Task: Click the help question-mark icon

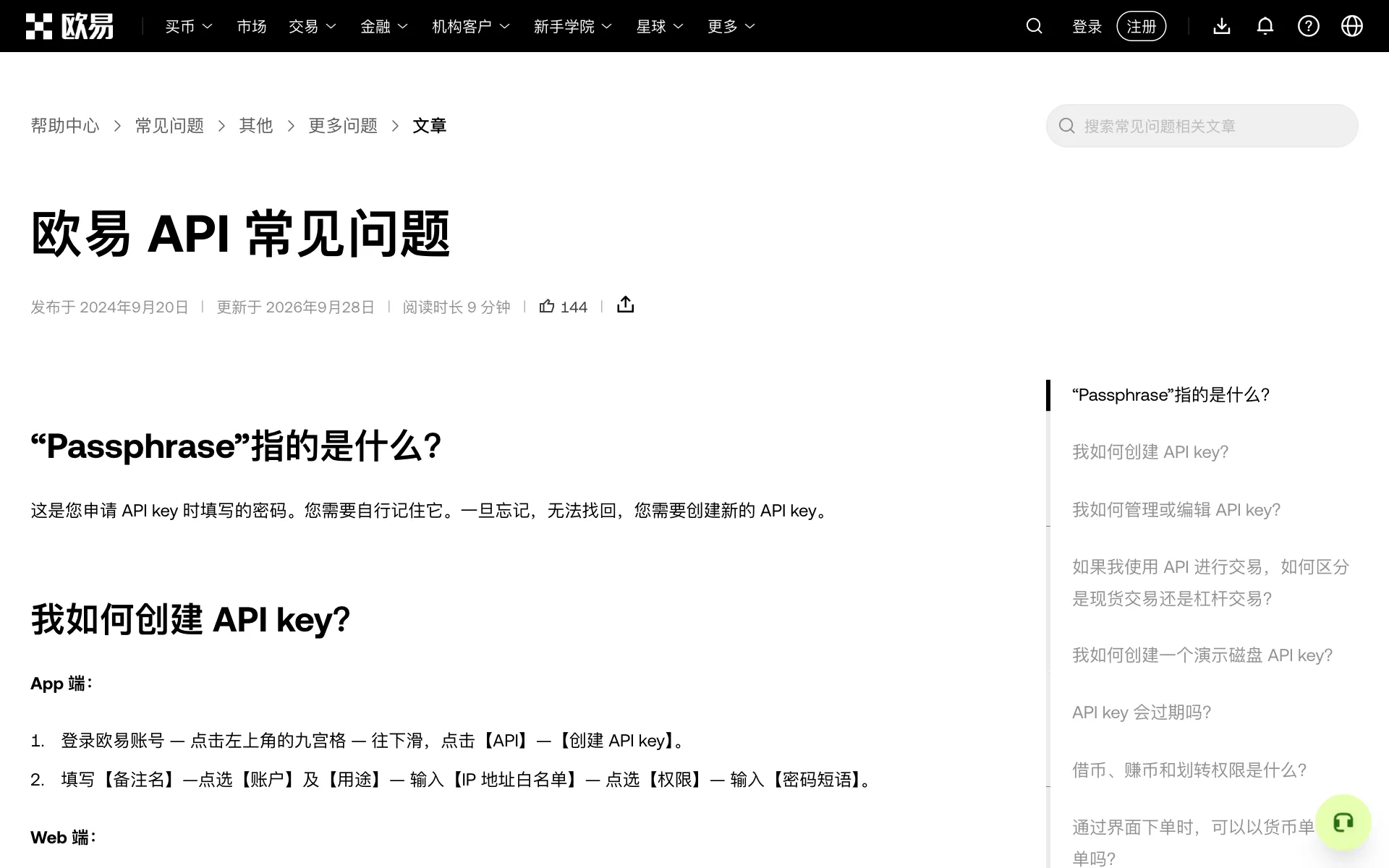Action: click(1309, 26)
